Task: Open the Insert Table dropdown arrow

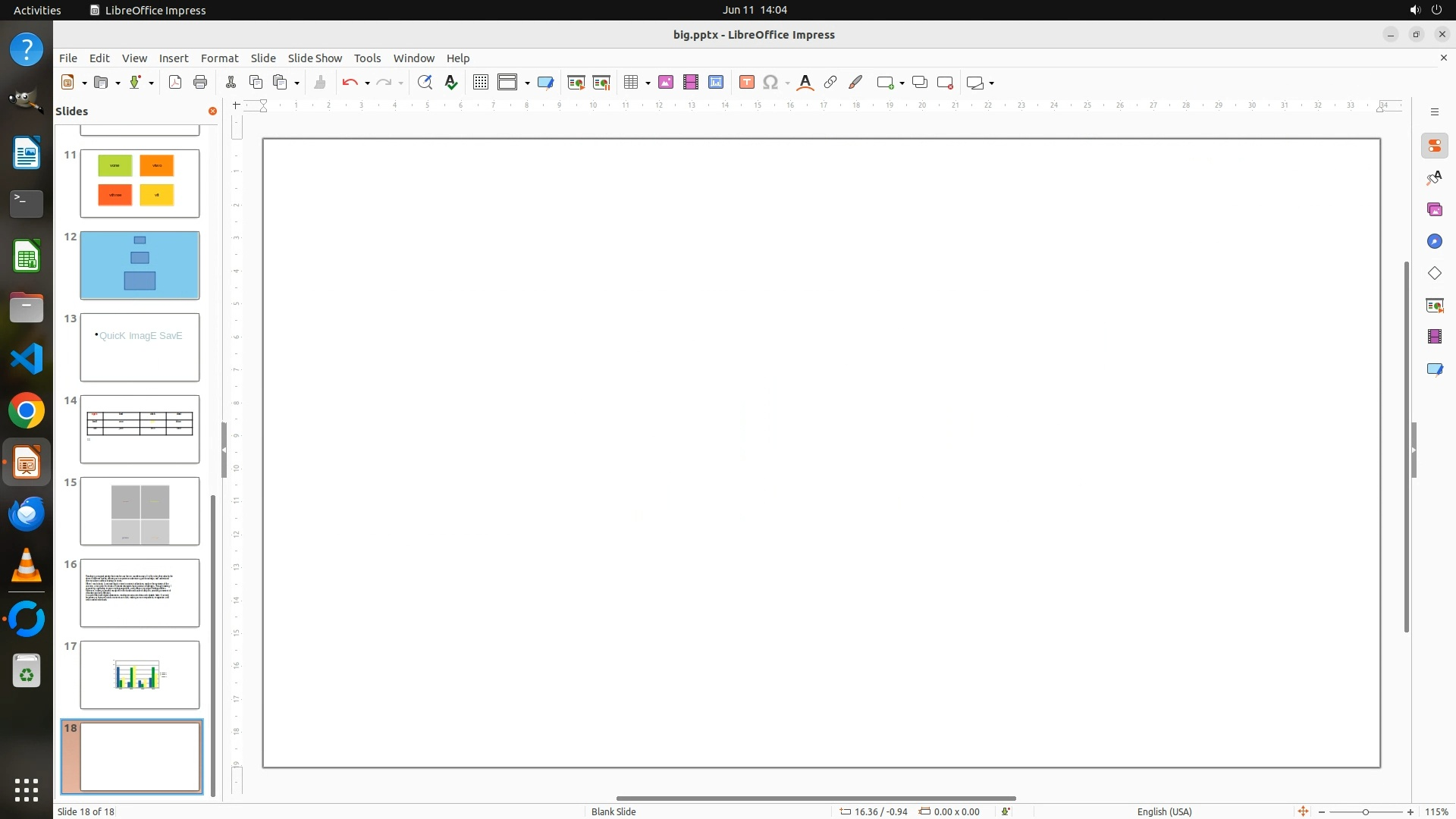Action: point(648,83)
